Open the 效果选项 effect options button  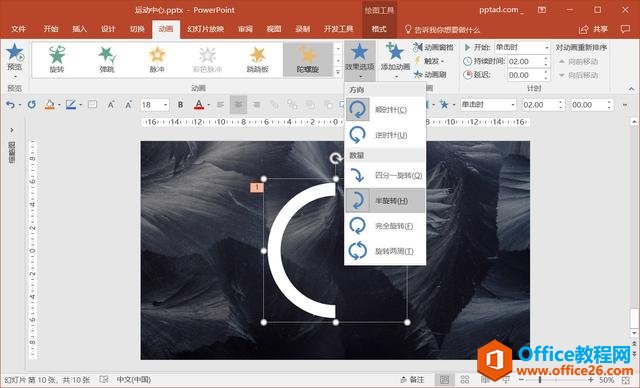coord(360,61)
